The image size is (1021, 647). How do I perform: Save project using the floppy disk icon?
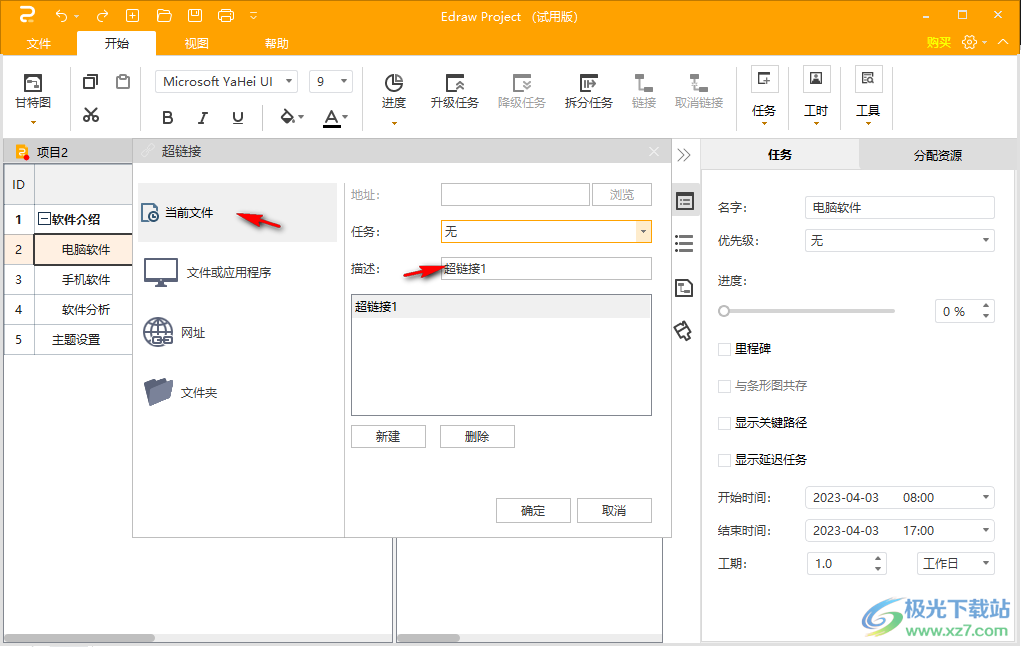[x=195, y=16]
